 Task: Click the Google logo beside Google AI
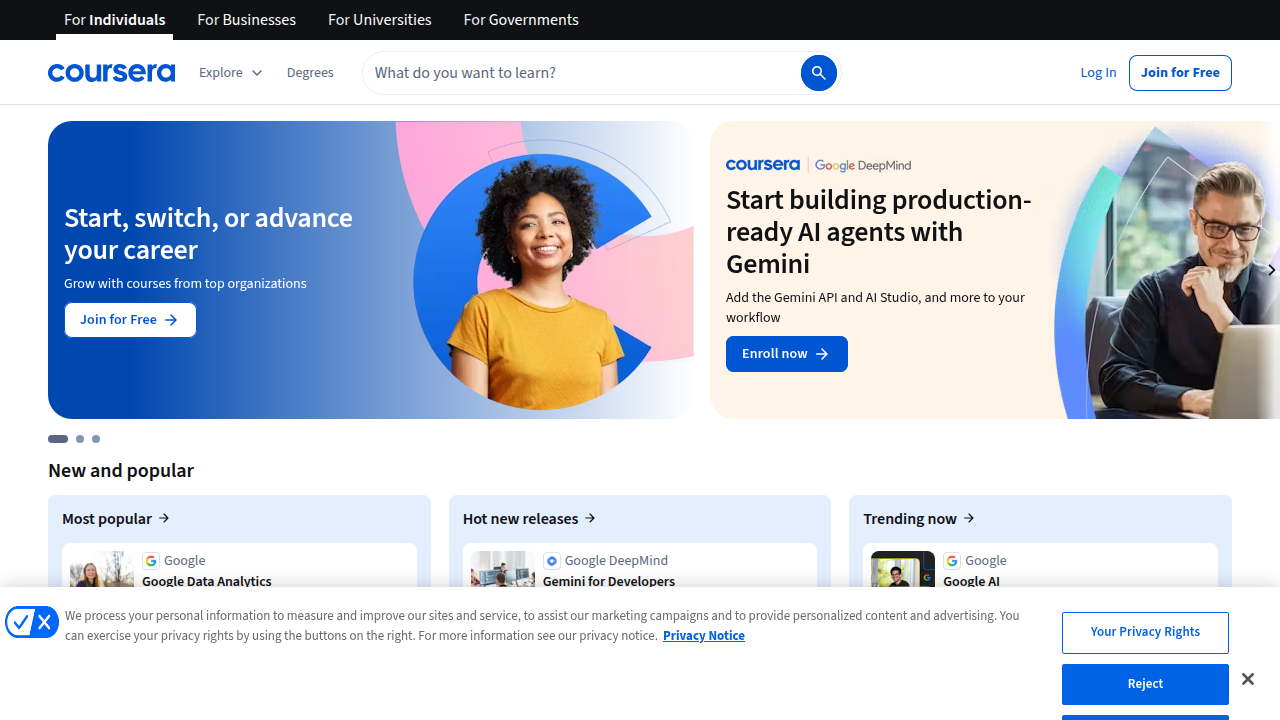coord(952,561)
